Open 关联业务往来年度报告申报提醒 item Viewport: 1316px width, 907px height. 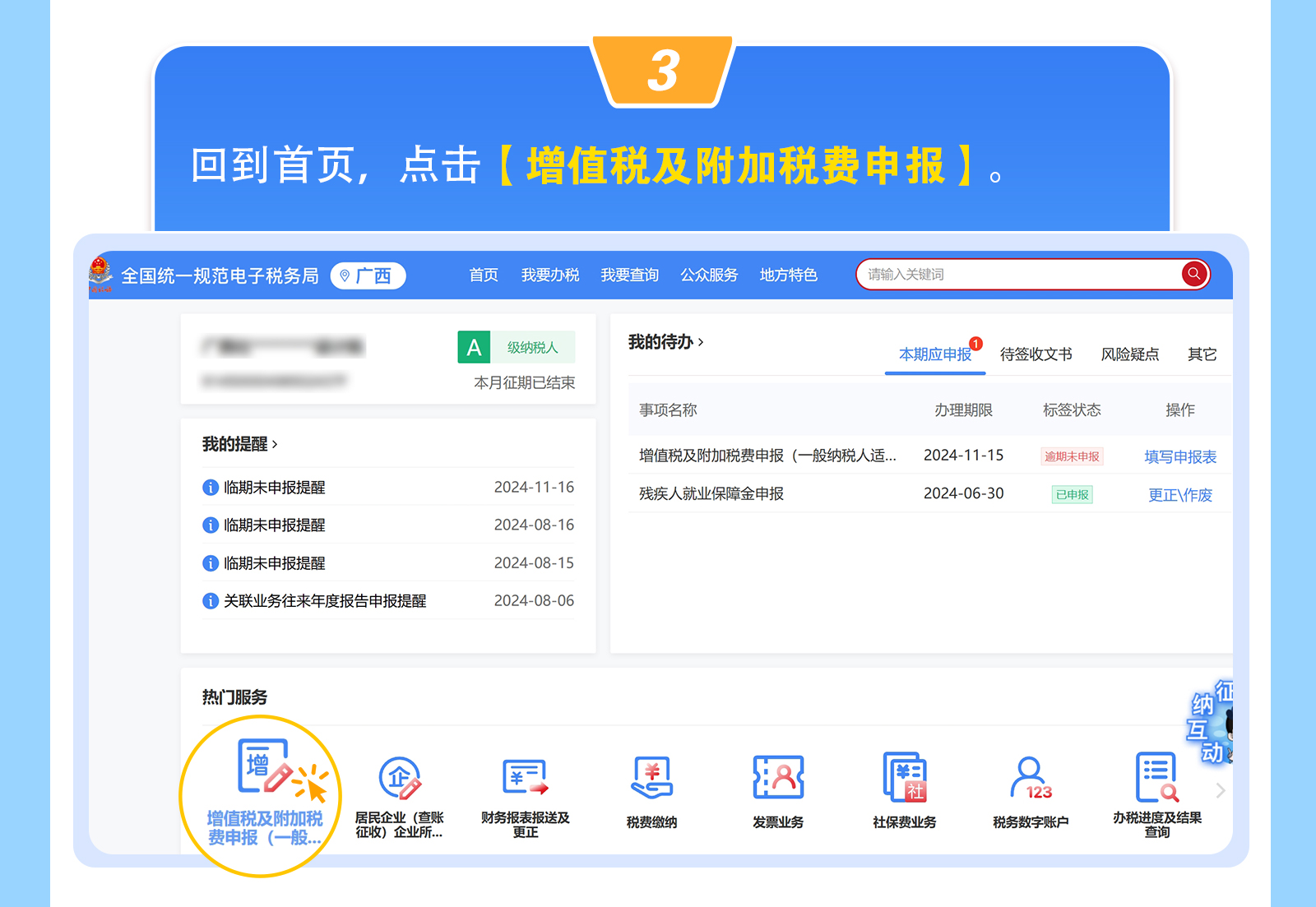(325, 601)
